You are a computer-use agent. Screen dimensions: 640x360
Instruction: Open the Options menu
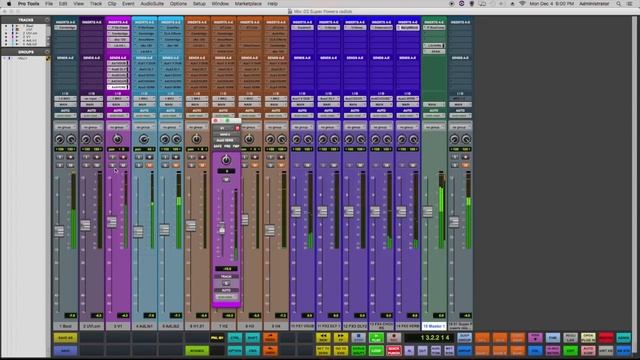pyautogui.click(x=178, y=4)
